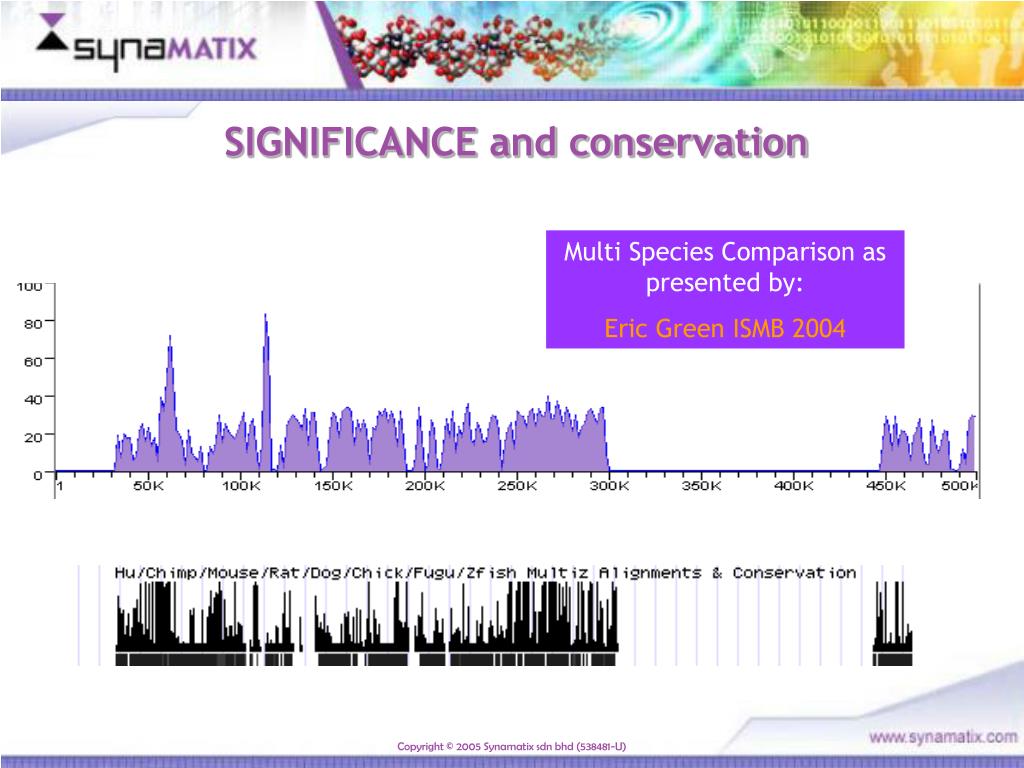Click the copyright 2005 Synamatix footer text
1024x768 pixels.
pyautogui.click(x=511, y=746)
